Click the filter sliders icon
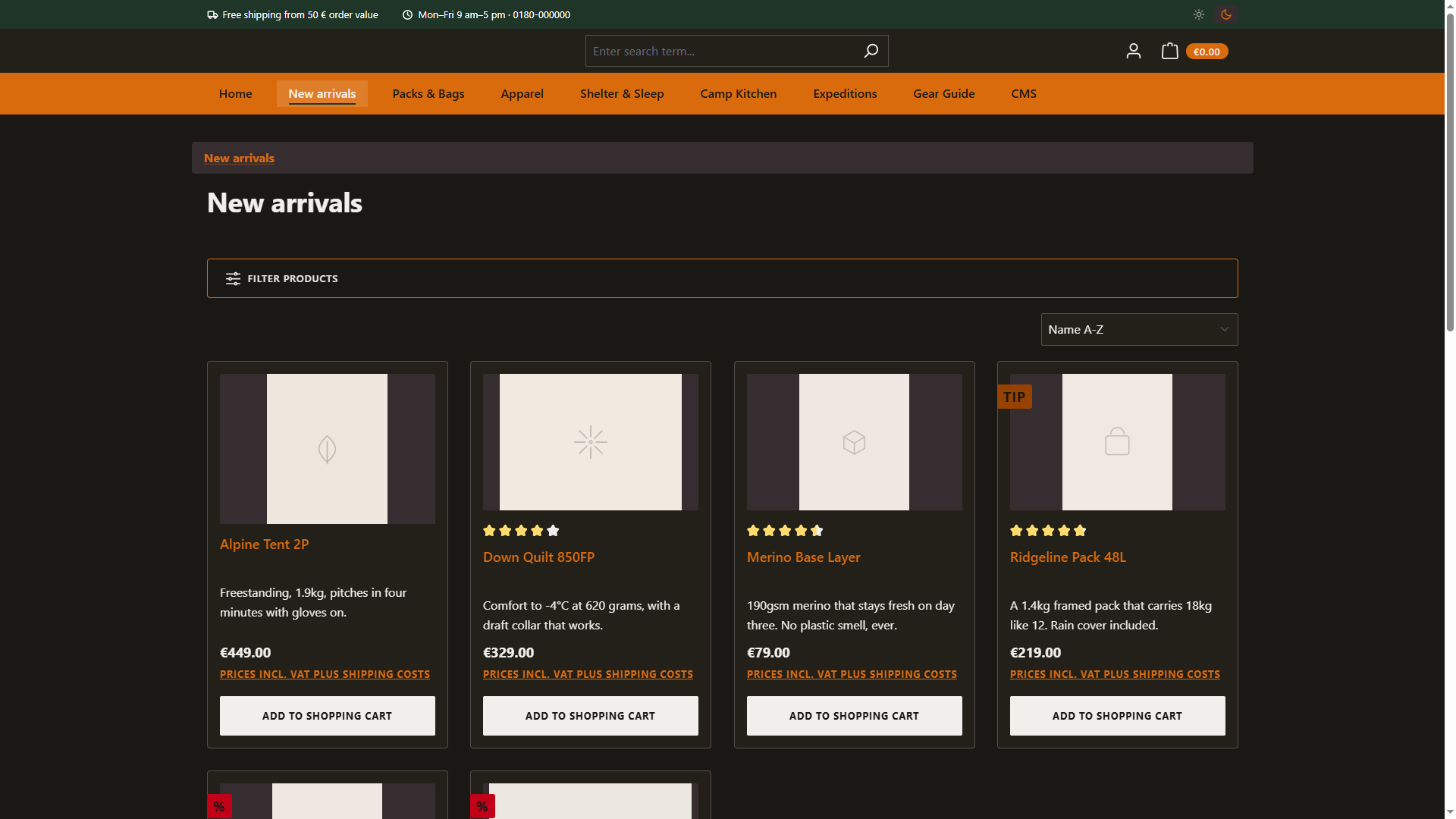Image resolution: width=1456 pixels, height=819 pixels. click(233, 278)
